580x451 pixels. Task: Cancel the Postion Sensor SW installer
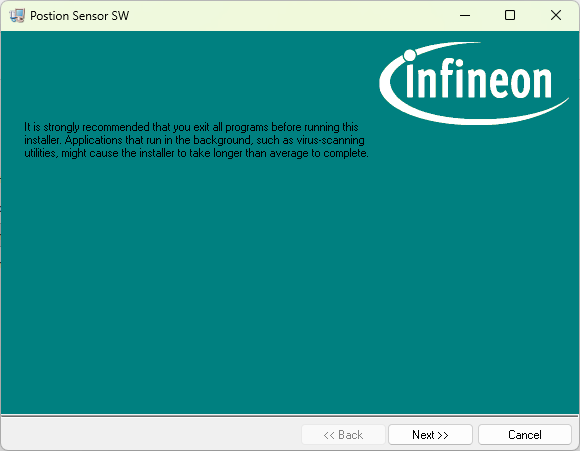coord(525,434)
